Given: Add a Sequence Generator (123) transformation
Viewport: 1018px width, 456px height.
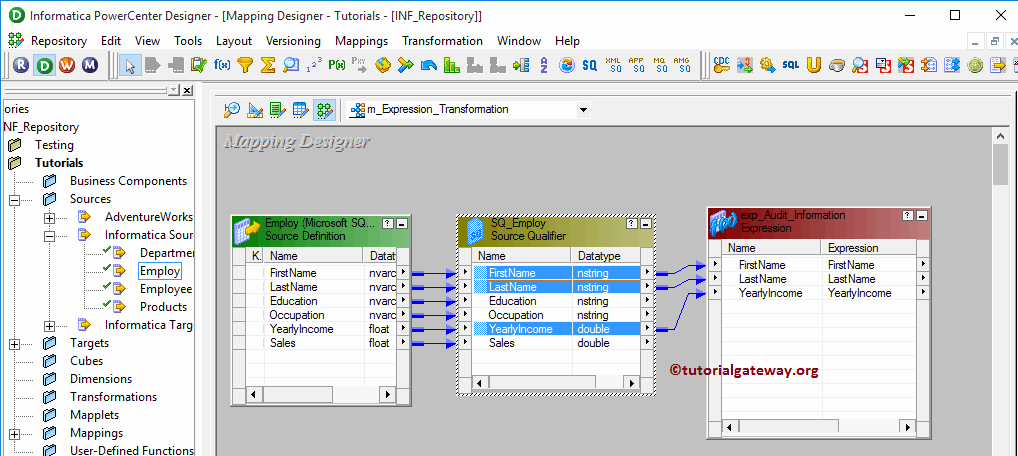Looking at the screenshot, I should click(314, 65).
